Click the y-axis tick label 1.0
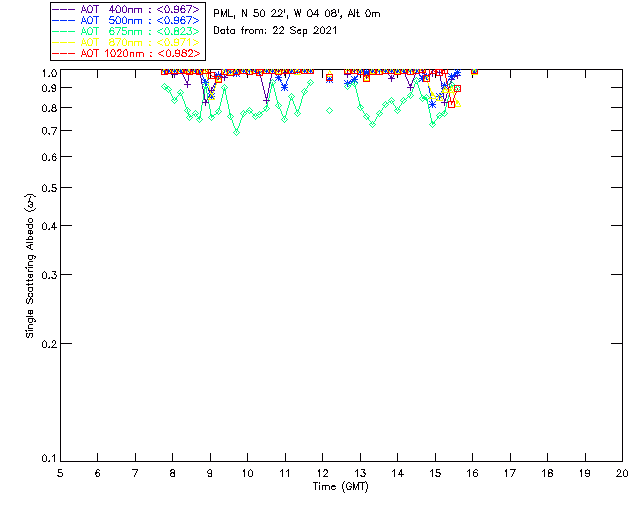 49,73
